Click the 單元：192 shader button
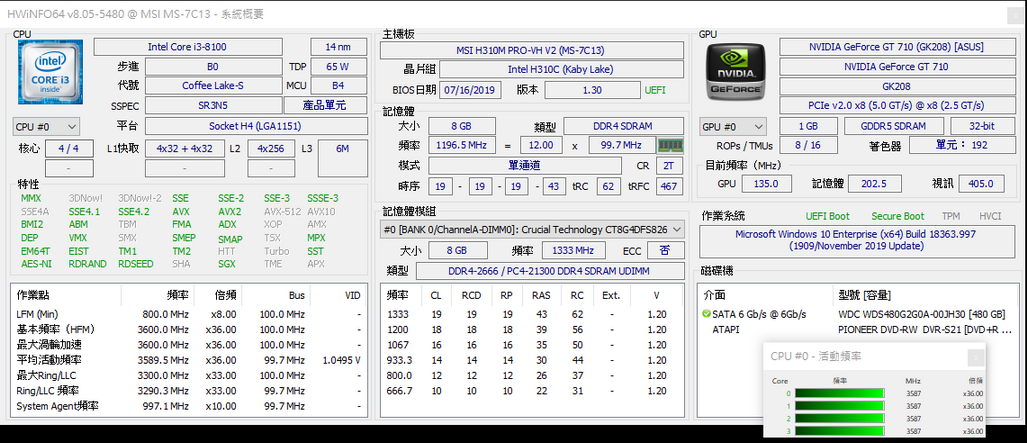 tap(961, 145)
